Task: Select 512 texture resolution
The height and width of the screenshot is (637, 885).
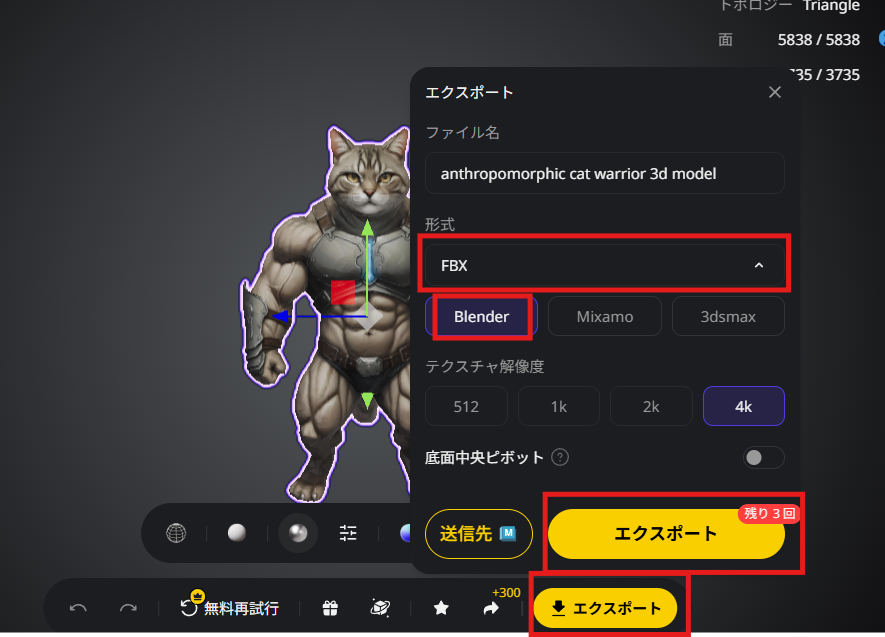Action: (x=466, y=406)
